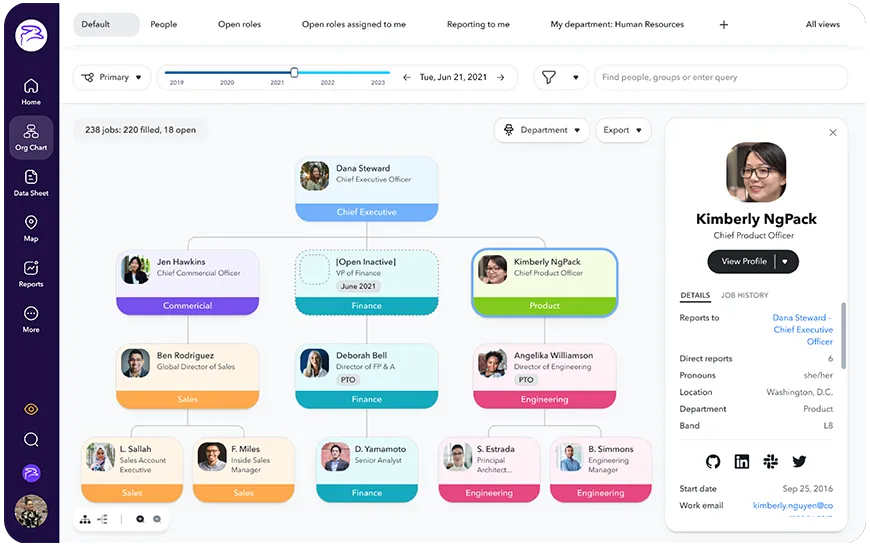The image size is (870, 550).
Task: Open the Map view icon
Action: pyautogui.click(x=31, y=227)
